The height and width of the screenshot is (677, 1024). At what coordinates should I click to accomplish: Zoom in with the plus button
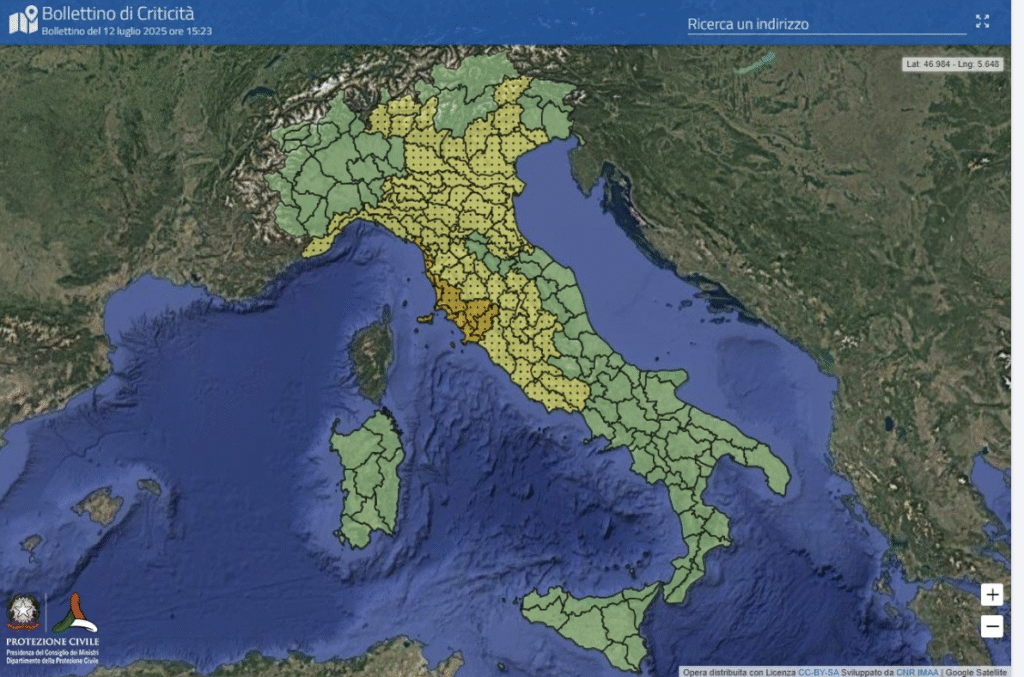coord(991,595)
